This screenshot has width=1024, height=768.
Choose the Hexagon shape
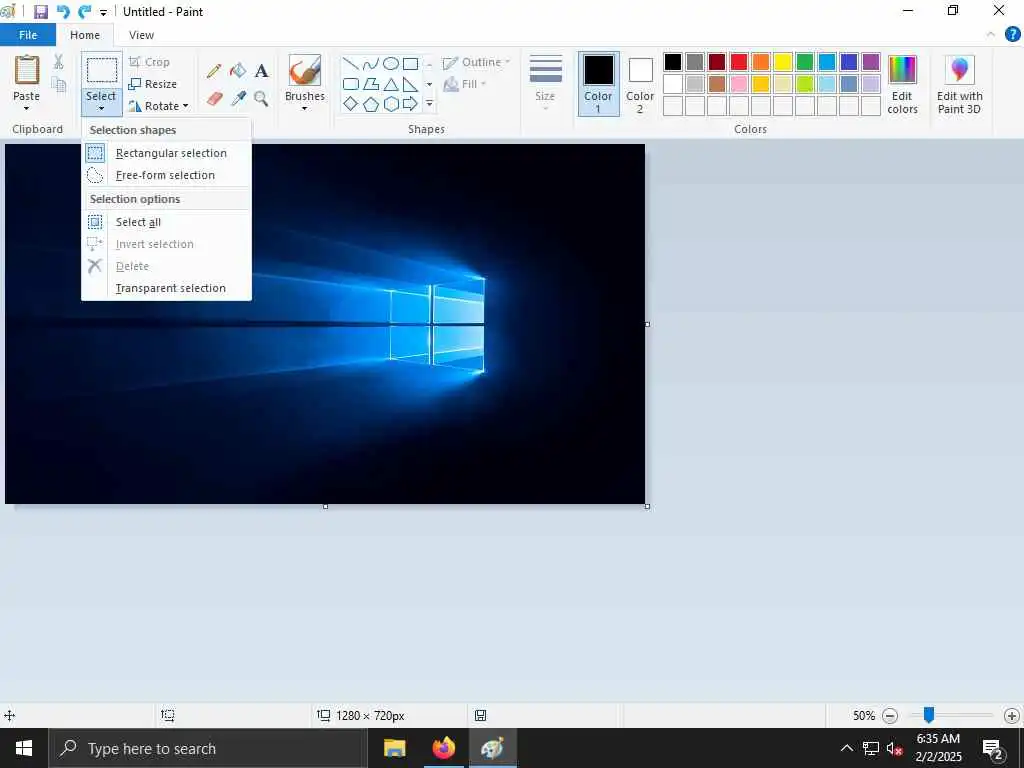pyautogui.click(x=391, y=104)
